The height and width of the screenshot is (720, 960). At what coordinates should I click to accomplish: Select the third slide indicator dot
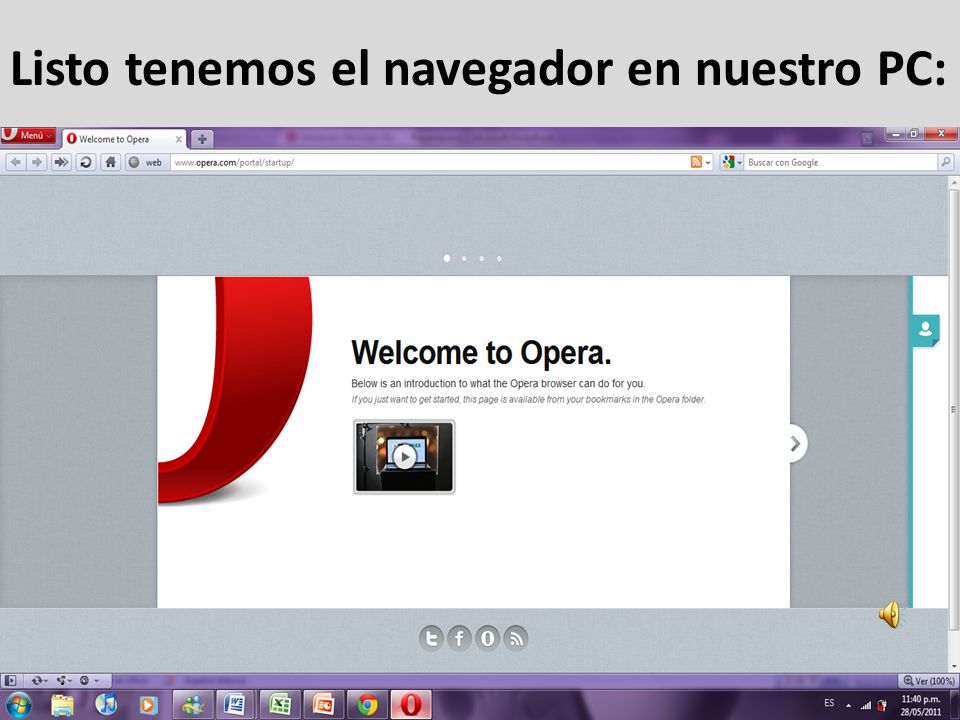(482, 258)
